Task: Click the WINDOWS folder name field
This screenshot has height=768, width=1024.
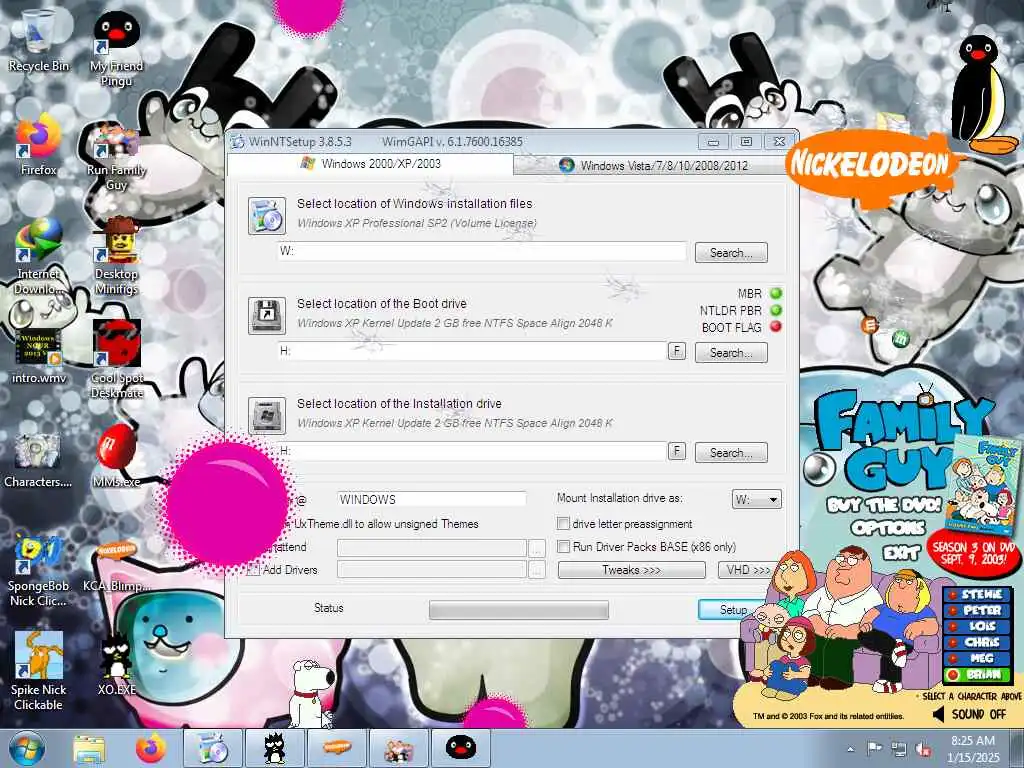Action: [432, 500]
